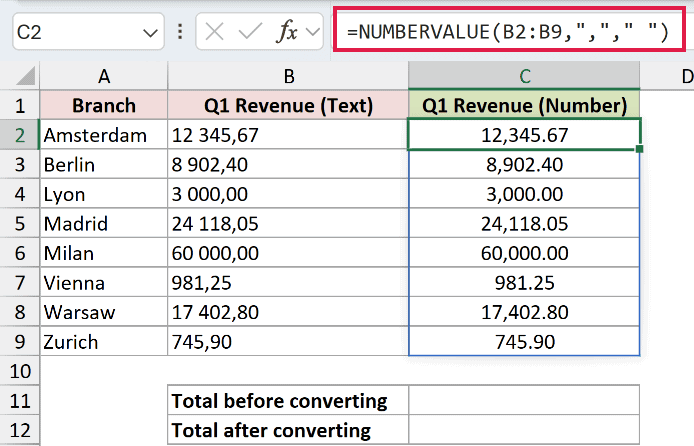Select row 10 header
The height and width of the screenshot is (446, 694).
(19, 371)
